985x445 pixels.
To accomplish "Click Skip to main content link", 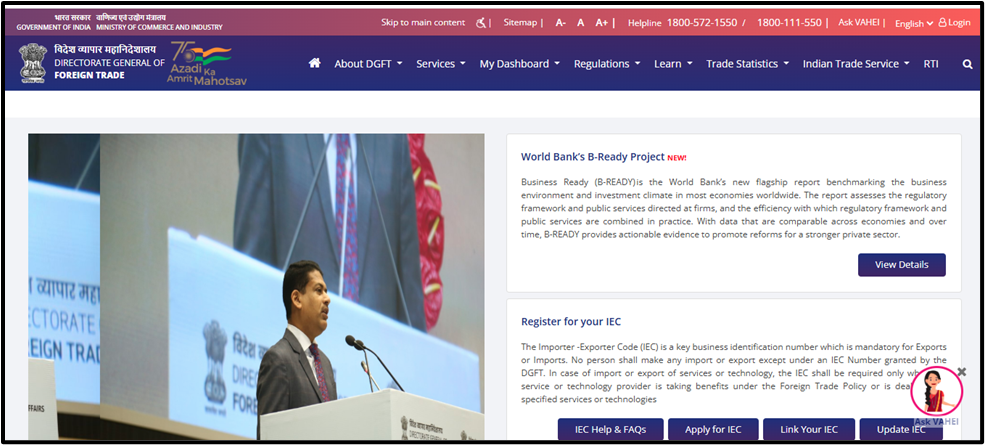I will pyautogui.click(x=423, y=23).
